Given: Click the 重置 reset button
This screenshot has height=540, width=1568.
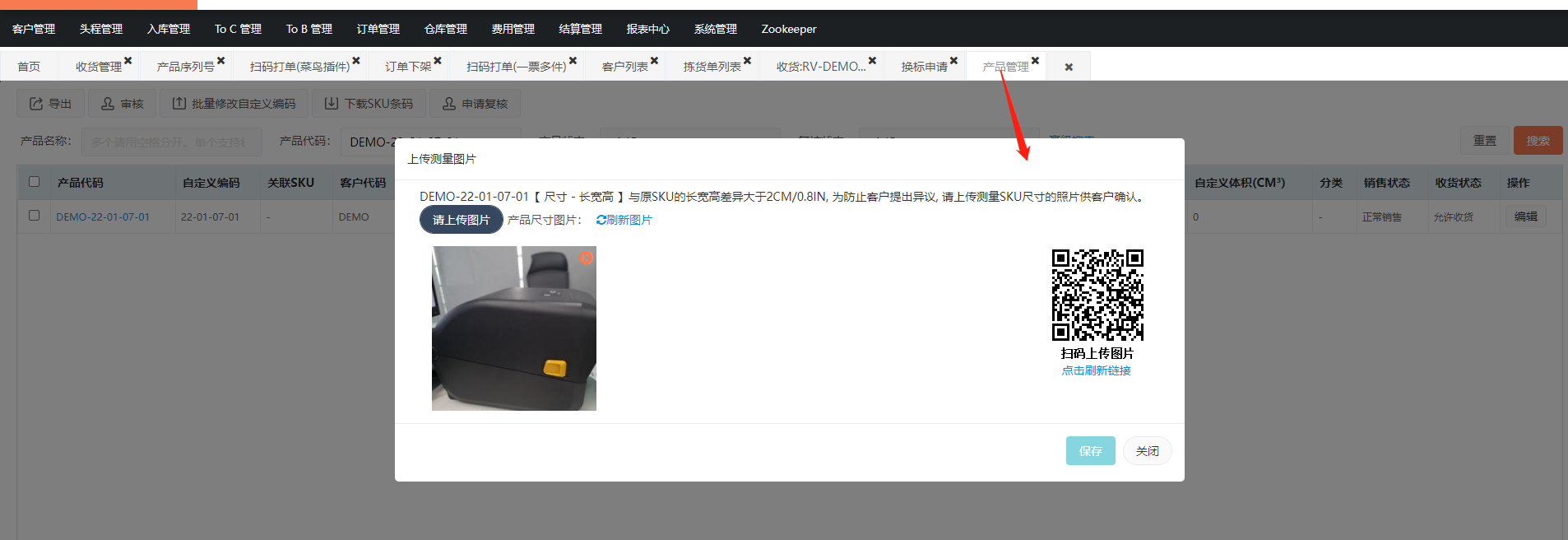Looking at the screenshot, I should tap(1485, 141).
